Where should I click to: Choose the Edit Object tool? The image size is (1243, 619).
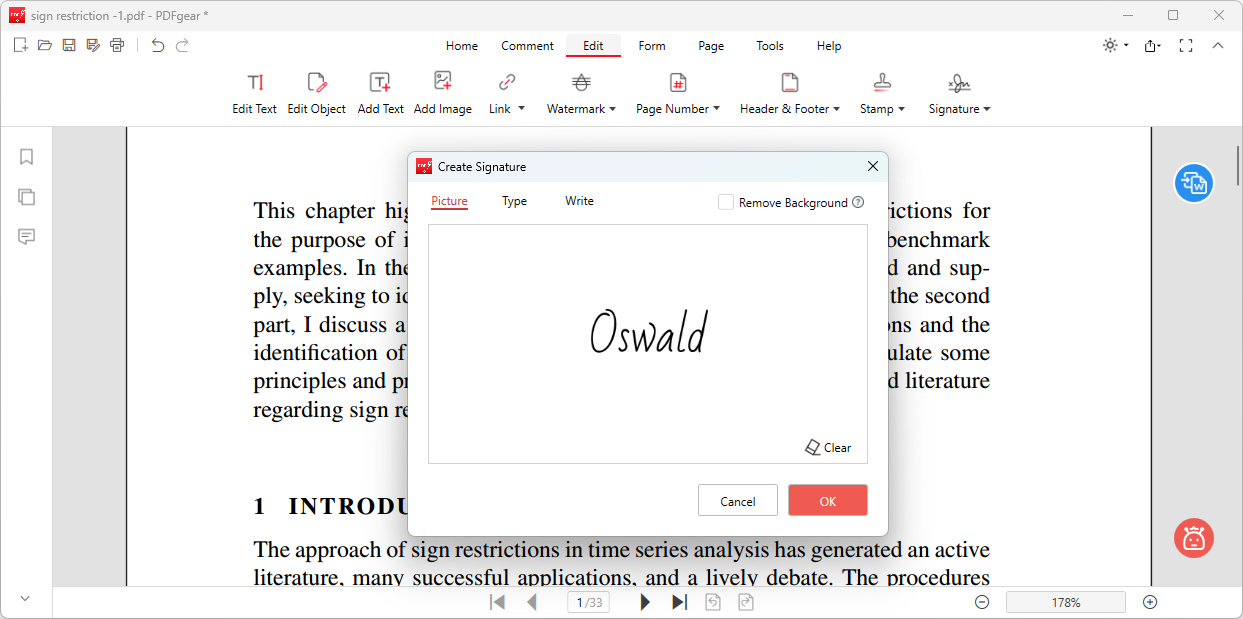pyautogui.click(x=316, y=93)
